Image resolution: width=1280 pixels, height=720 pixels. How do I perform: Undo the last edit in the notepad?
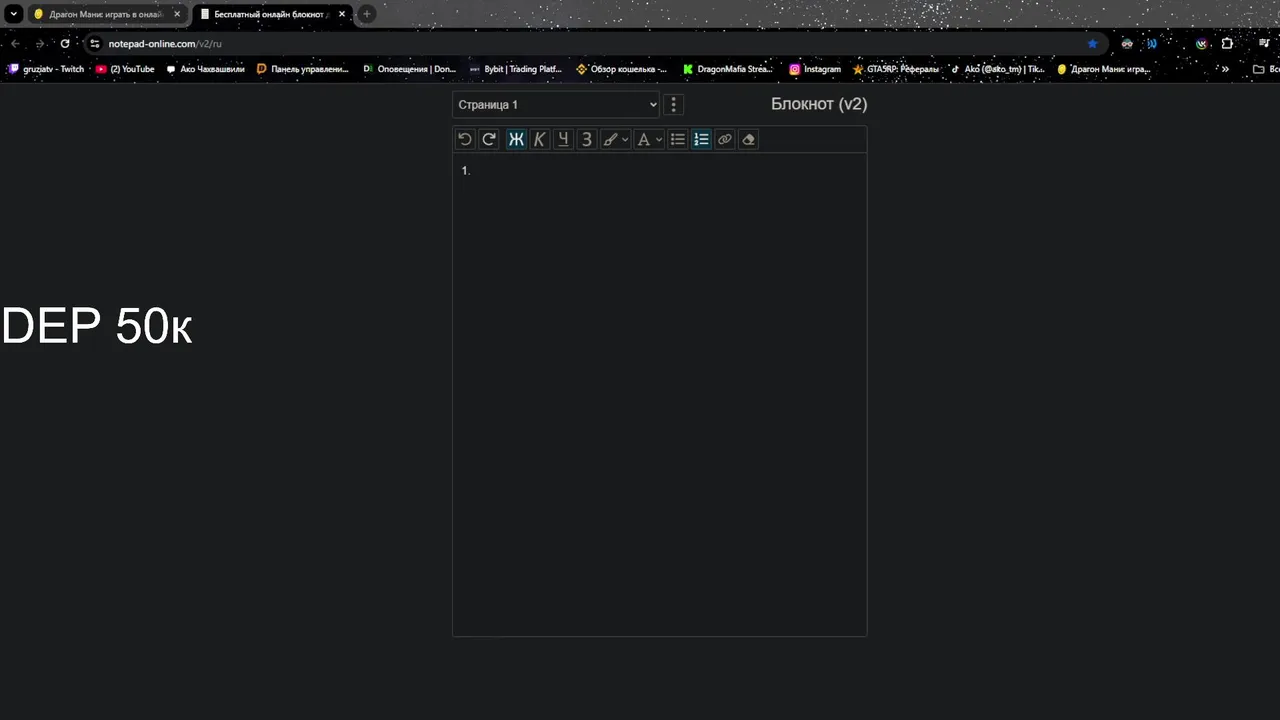coord(465,139)
